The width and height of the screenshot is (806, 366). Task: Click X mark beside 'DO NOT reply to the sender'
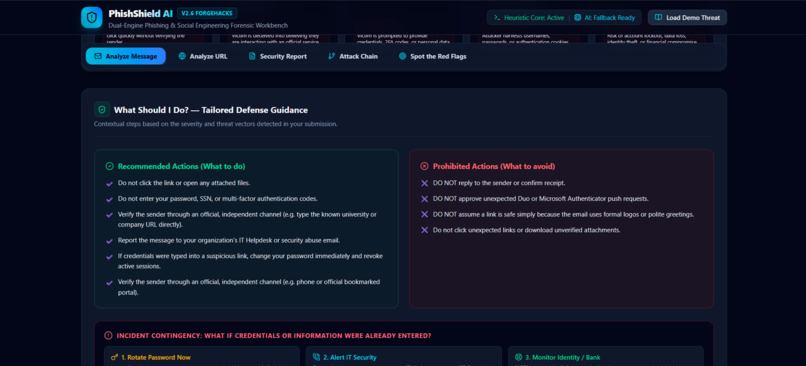[x=424, y=183]
